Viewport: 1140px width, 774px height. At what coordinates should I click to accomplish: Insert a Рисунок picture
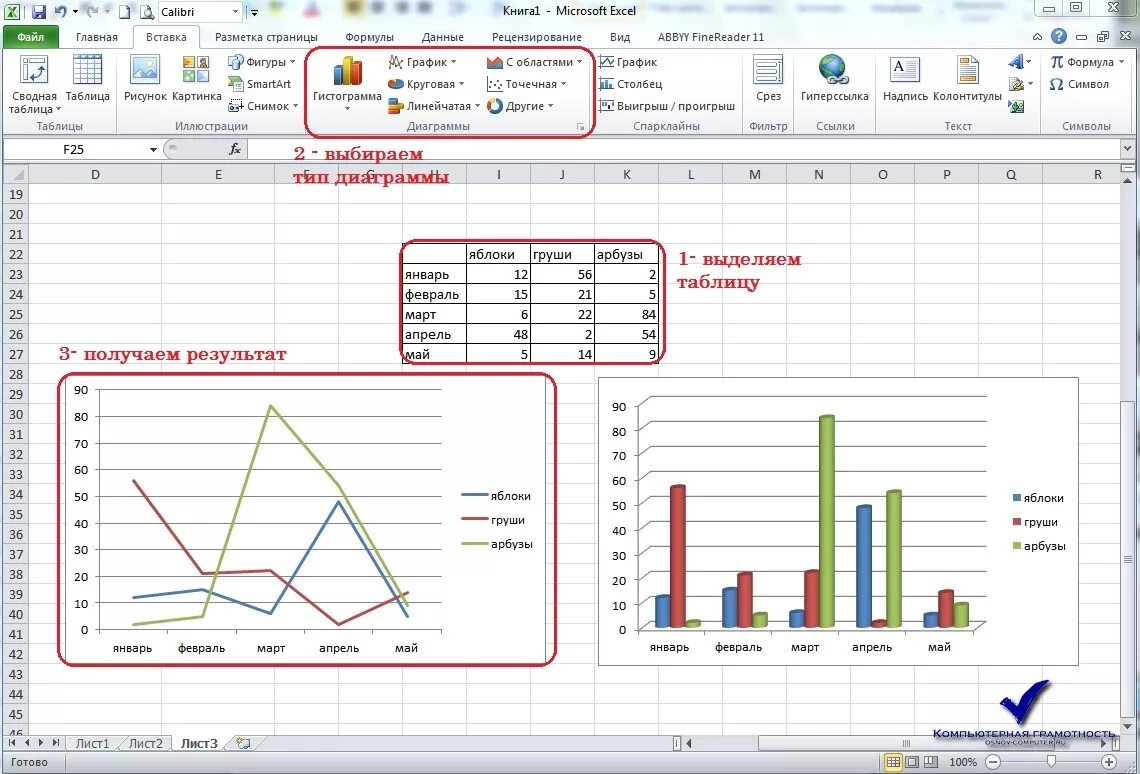point(145,78)
